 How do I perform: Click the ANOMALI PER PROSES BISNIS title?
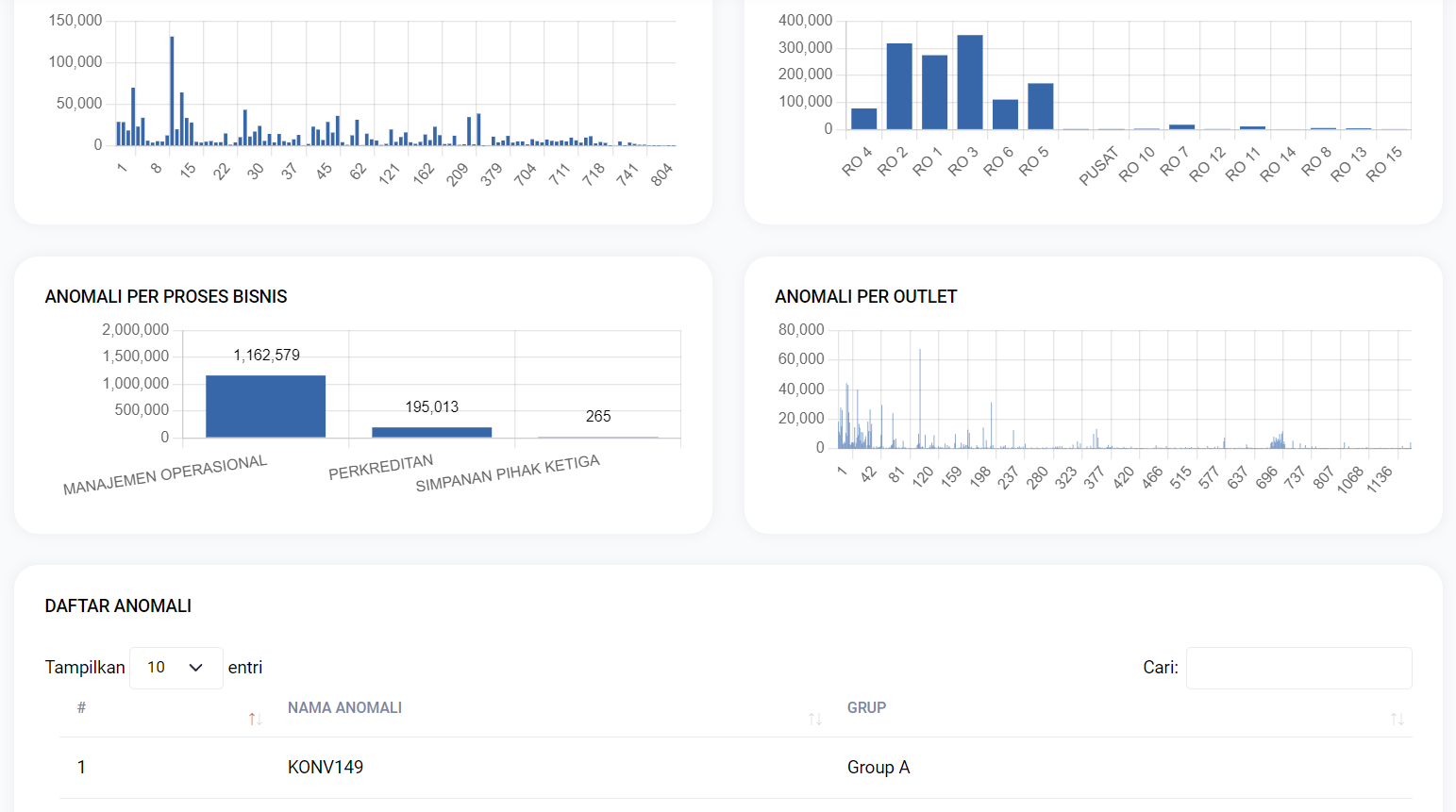[x=166, y=296]
